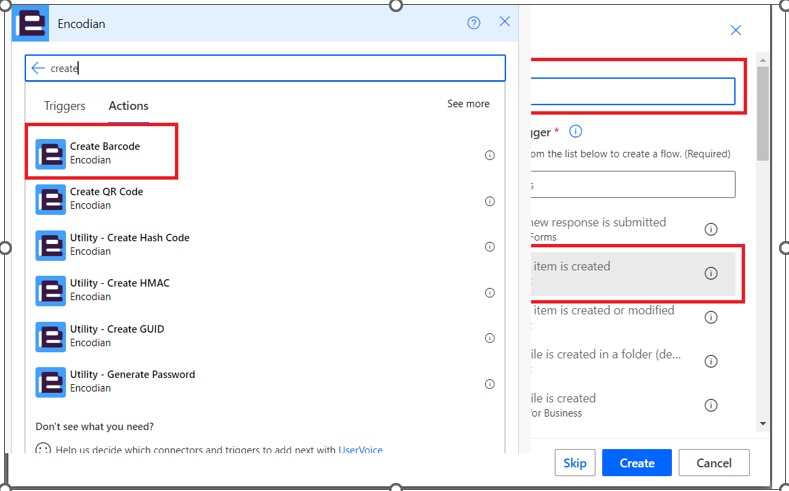Switch to the Triggers tab
Image resolution: width=789 pixels, height=491 pixels.
coord(65,106)
